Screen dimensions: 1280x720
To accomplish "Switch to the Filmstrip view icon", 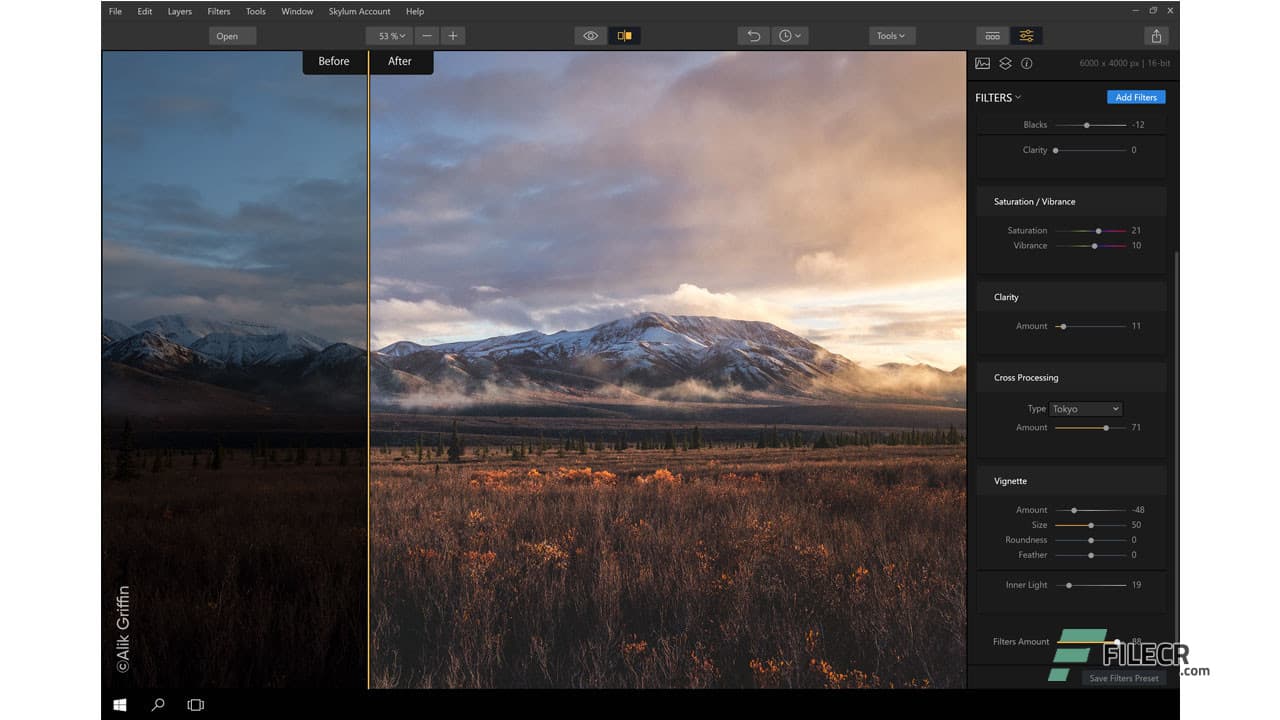I will click(x=993, y=35).
